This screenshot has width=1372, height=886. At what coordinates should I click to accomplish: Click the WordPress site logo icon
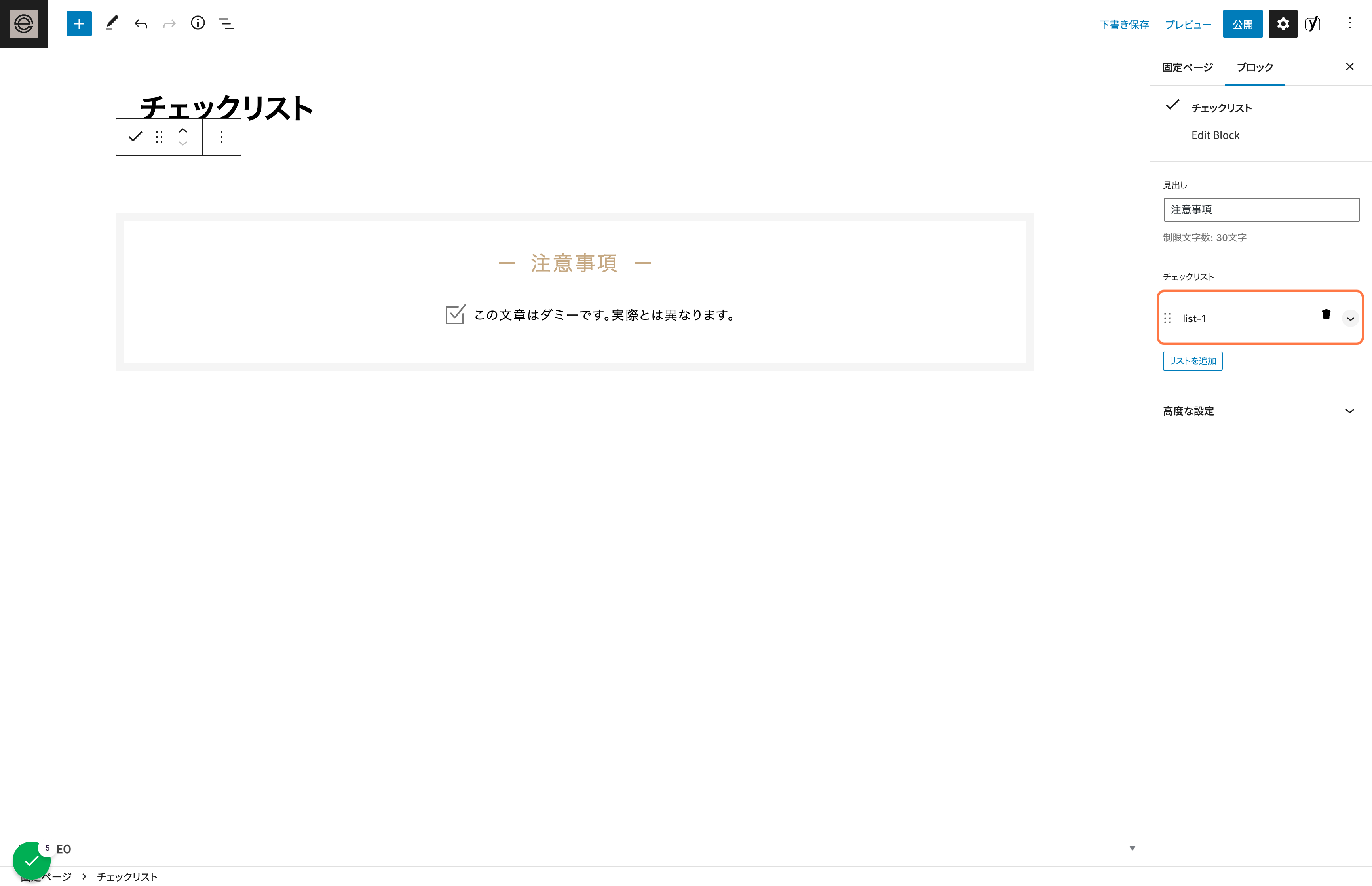[x=24, y=24]
